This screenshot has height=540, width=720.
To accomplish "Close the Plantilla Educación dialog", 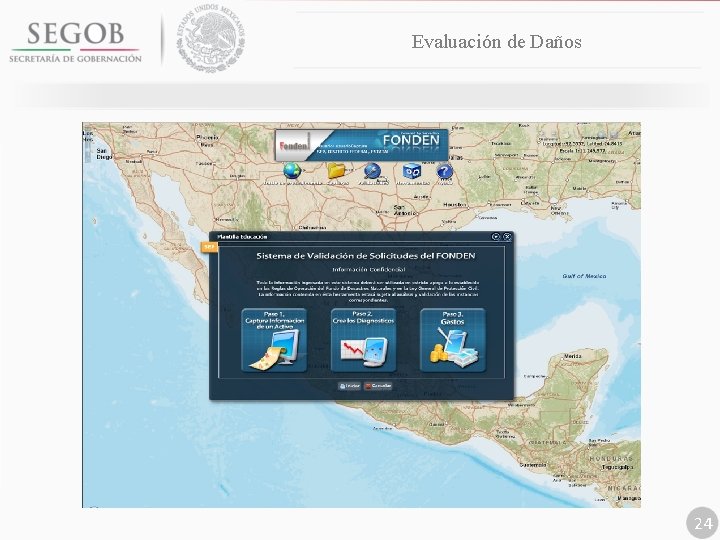I will pyautogui.click(x=507, y=236).
